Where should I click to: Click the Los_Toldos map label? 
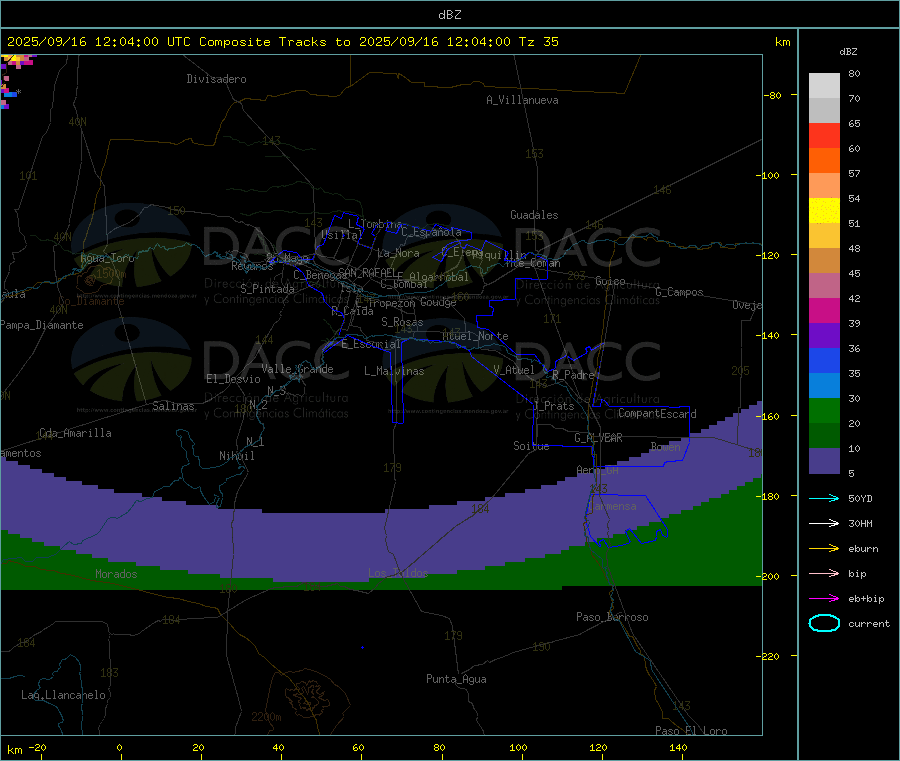tap(398, 573)
